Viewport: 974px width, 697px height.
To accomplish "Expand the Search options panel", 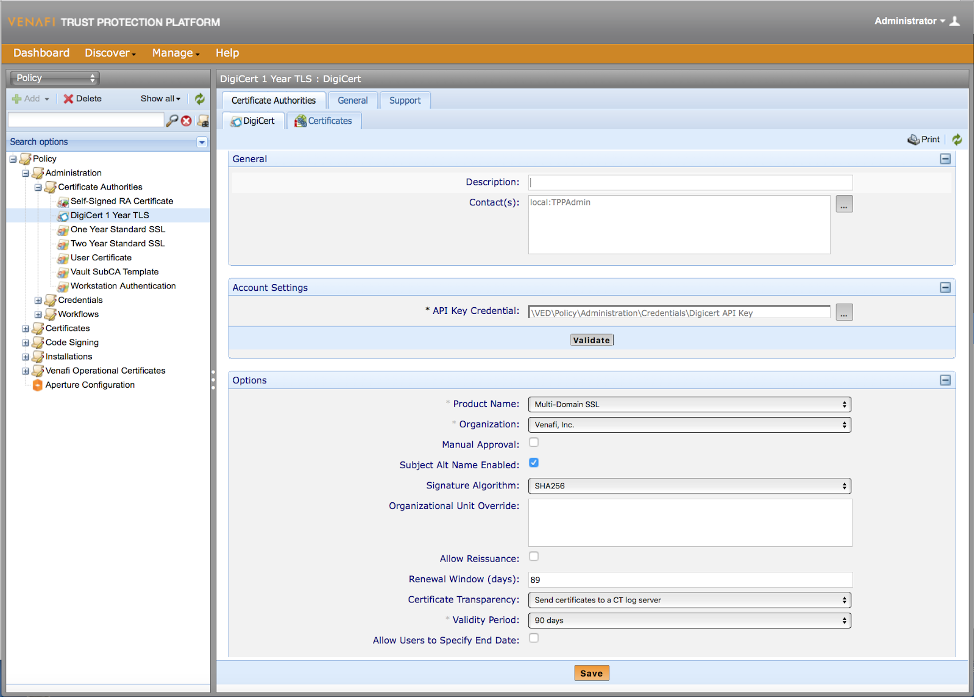I will click(202, 142).
